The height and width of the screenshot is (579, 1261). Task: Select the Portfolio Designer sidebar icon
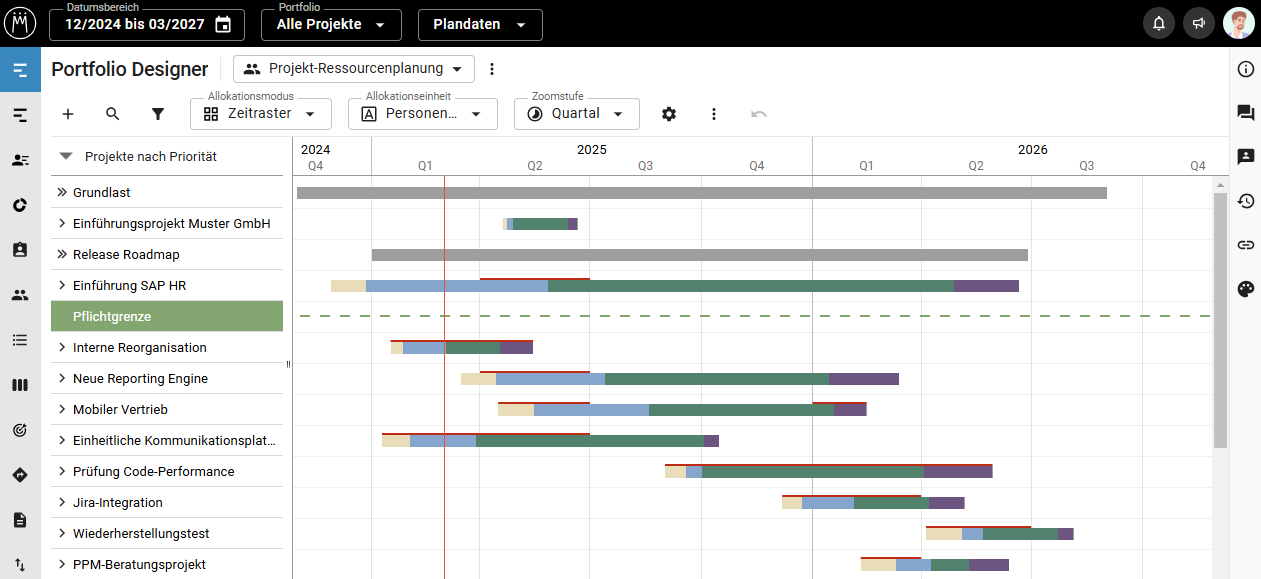[20, 70]
